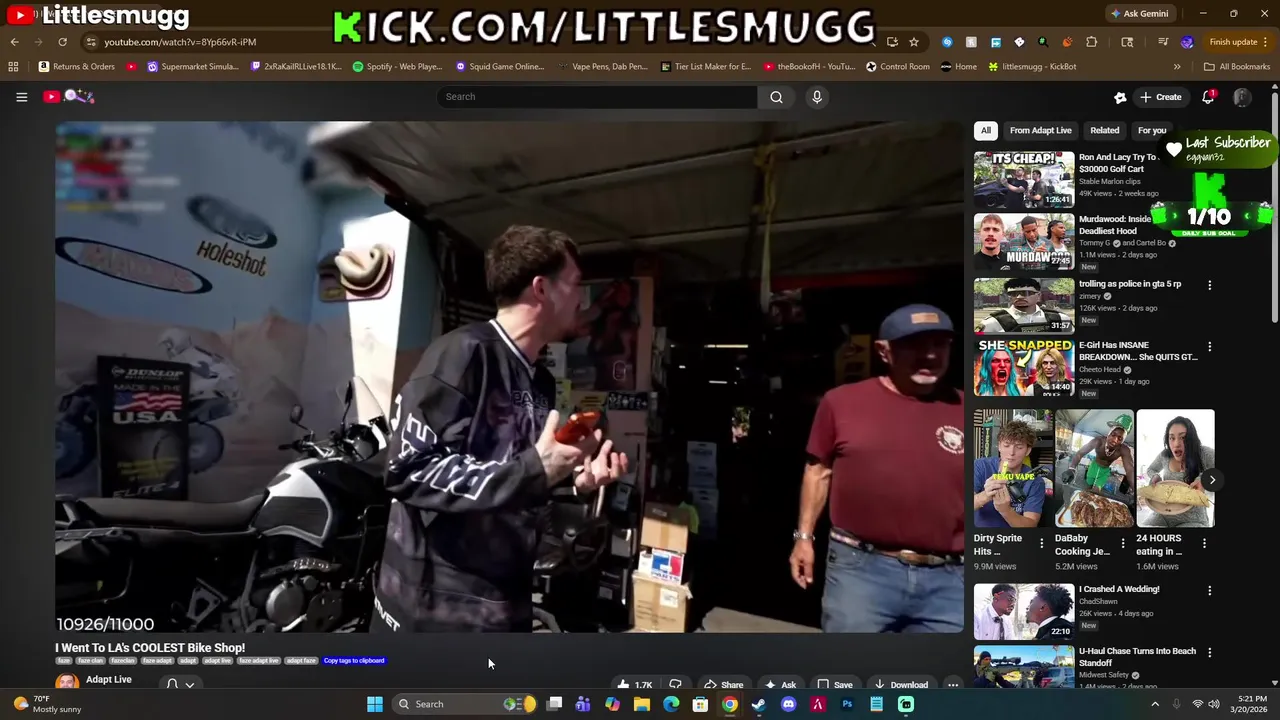Open Steam from taskbar
Image resolution: width=1280 pixels, height=720 pixels.
coord(759,704)
